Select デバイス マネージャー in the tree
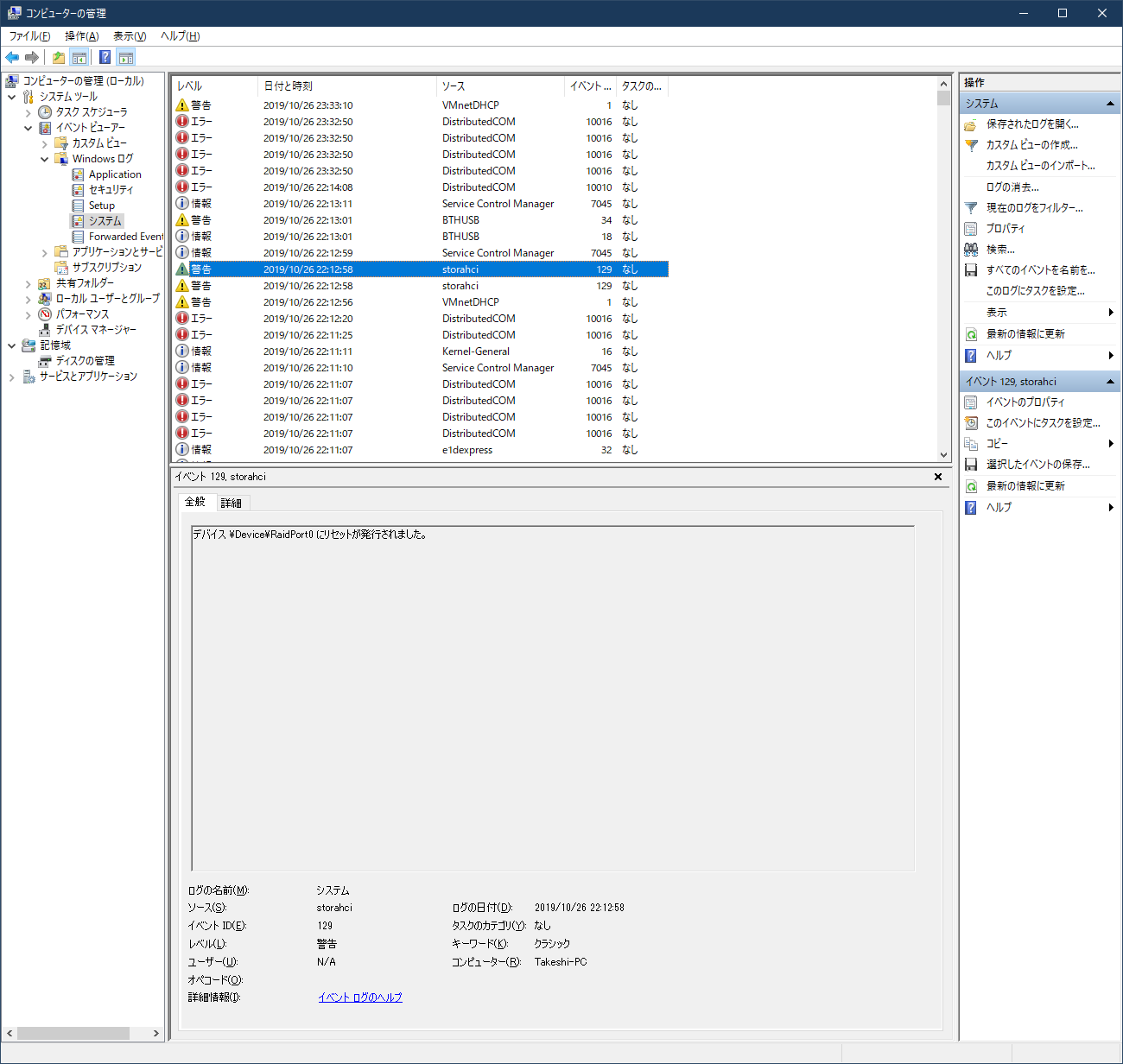Screen dimensions: 1123x1064 pos(96,330)
